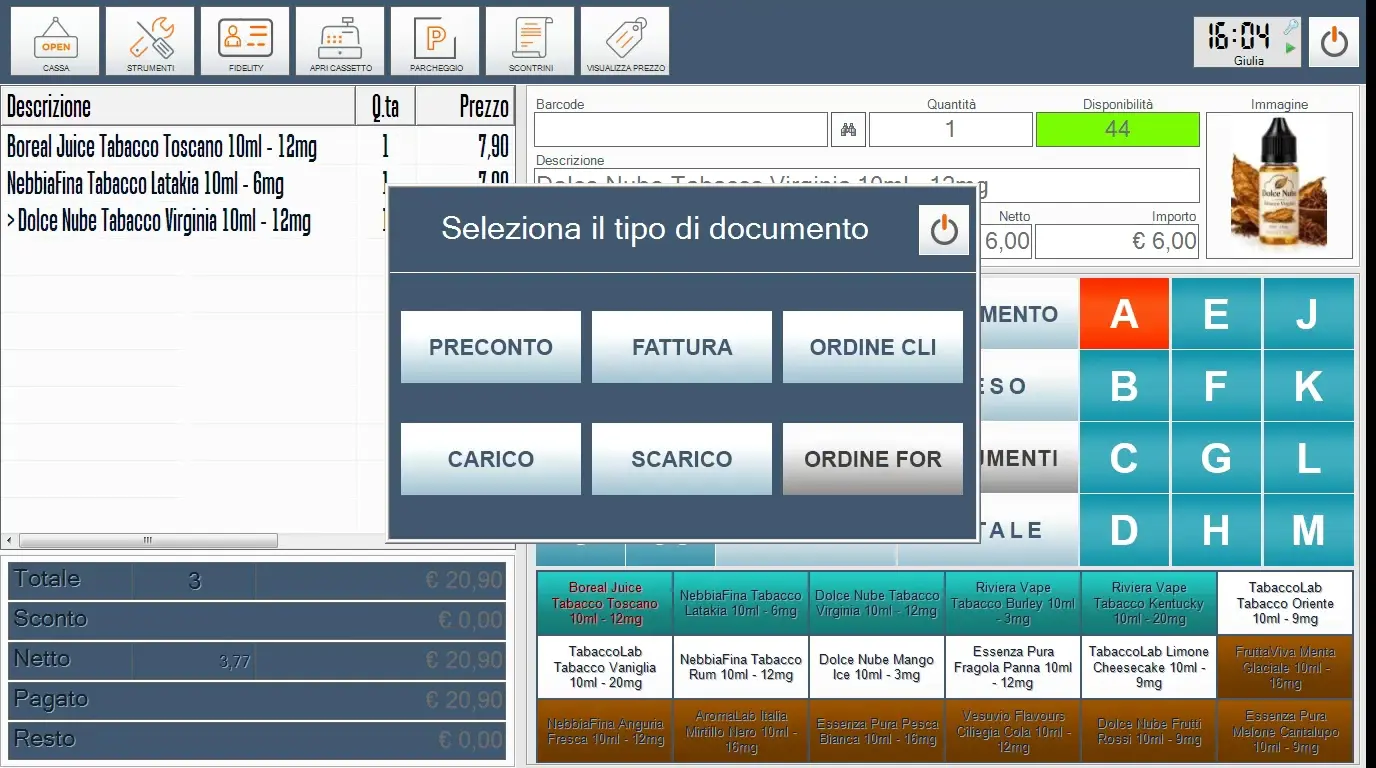The width and height of the screenshot is (1376, 768).
Task: Switch to category K tab
Action: [x=1308, y=386]
